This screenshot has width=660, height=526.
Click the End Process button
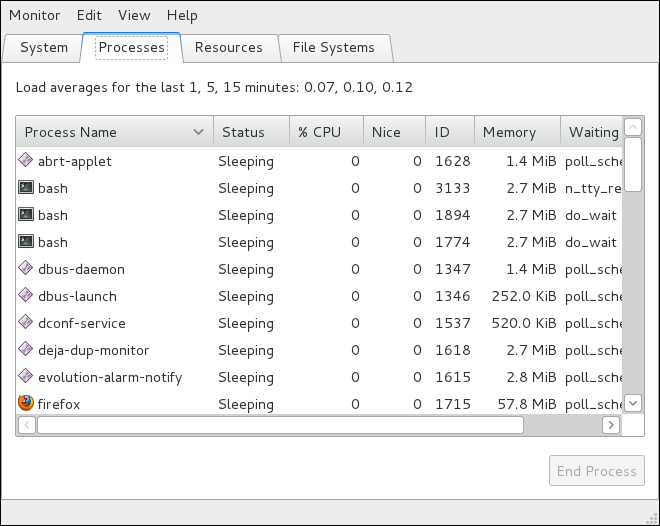(596, 470)
